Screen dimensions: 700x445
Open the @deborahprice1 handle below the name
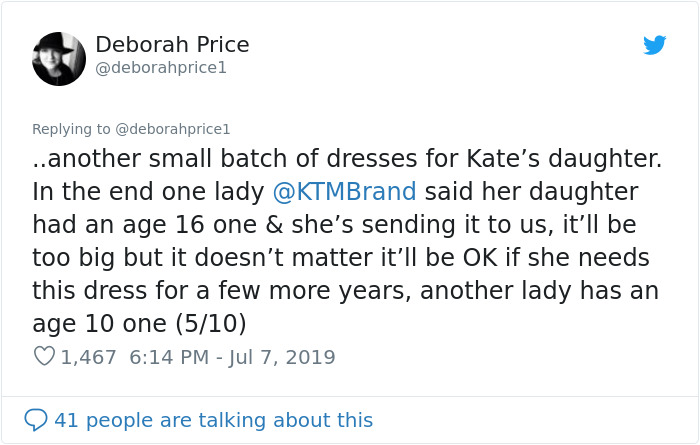click(161, 68)
